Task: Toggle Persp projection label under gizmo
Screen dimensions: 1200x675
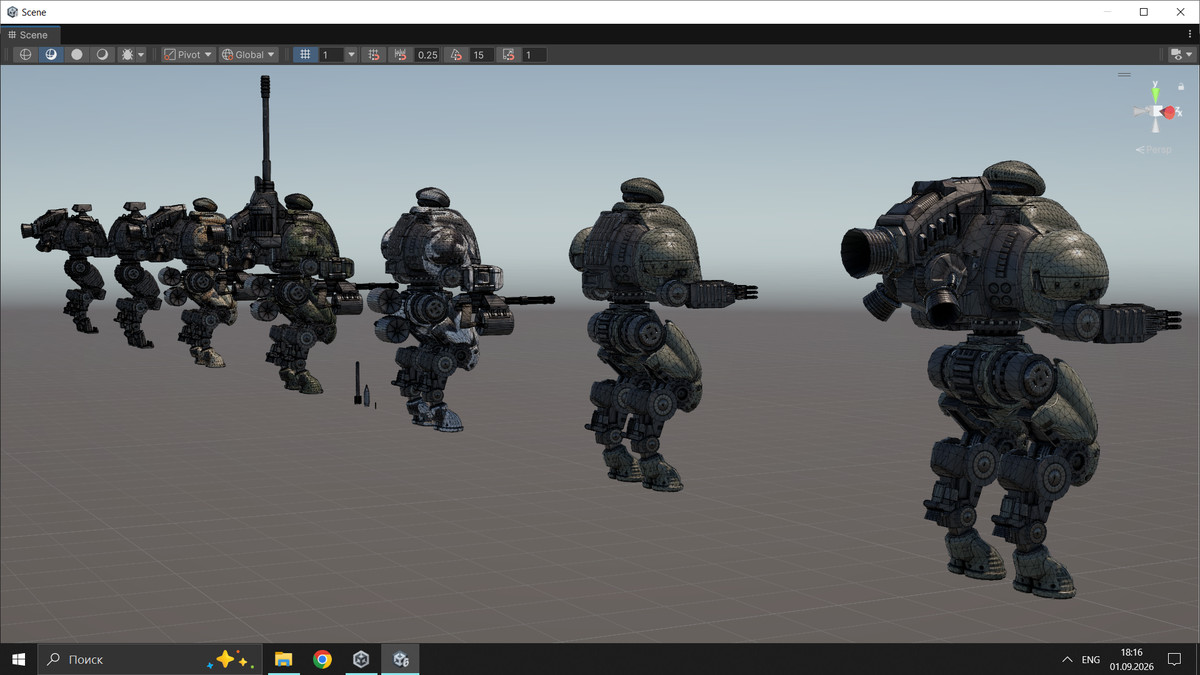Action: pyautogui.click(x=1154, y=150)
